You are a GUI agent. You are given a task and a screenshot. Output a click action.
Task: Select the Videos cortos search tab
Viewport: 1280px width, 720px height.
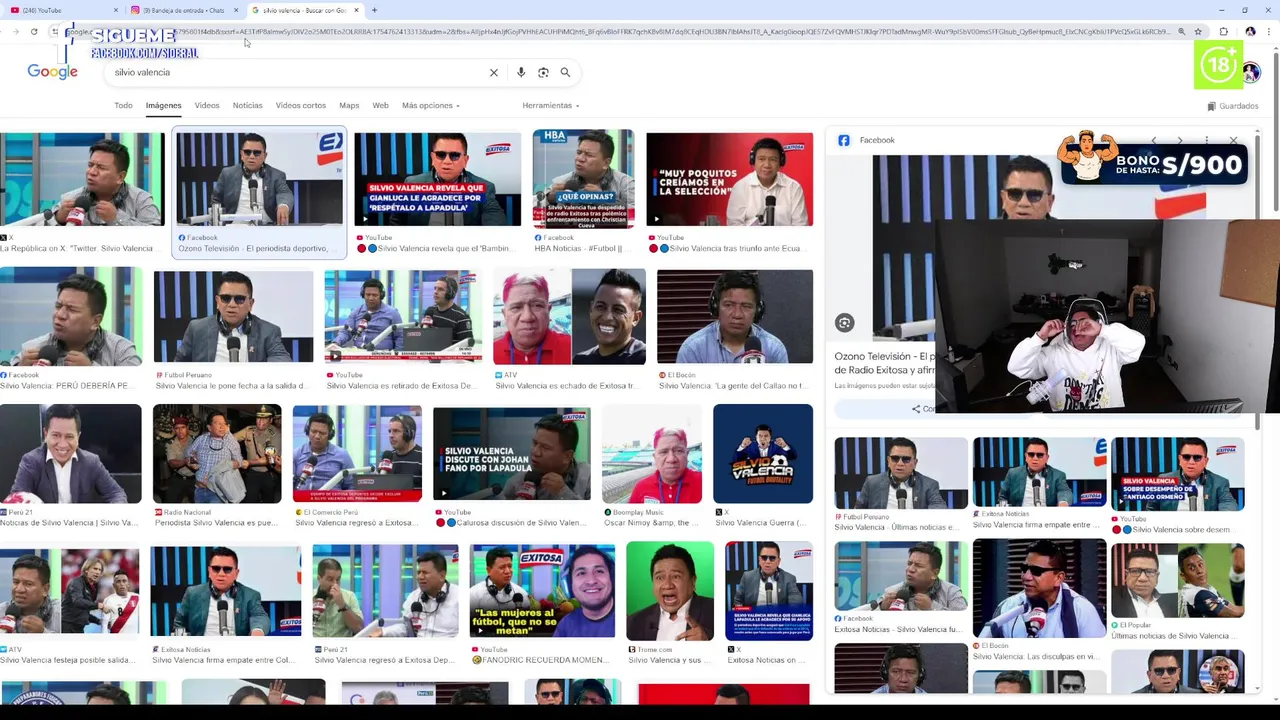point(301,105)
